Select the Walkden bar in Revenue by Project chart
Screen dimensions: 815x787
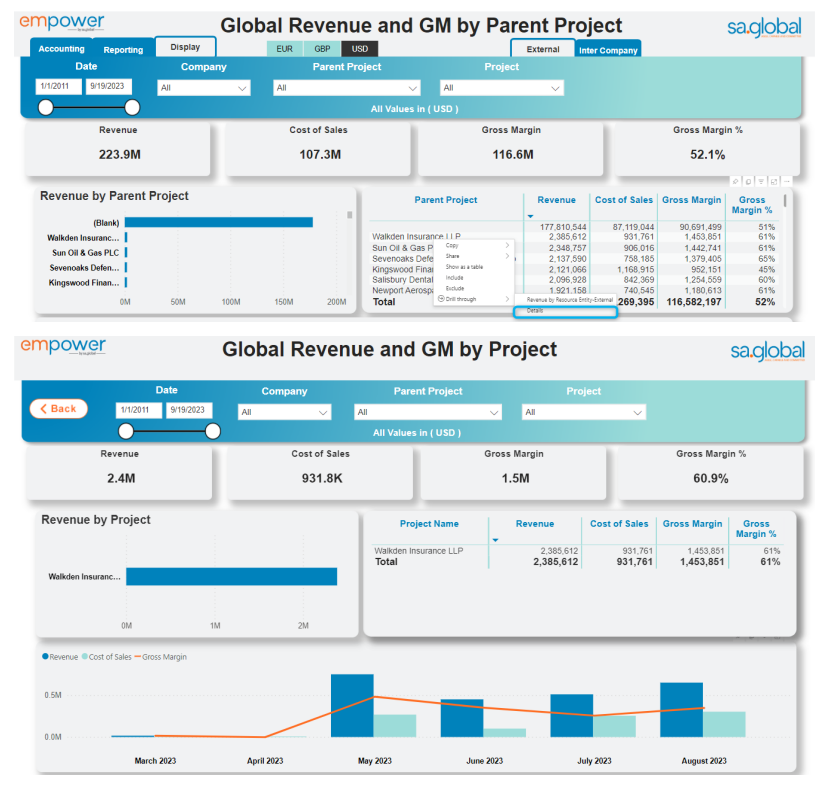(231, 576)
